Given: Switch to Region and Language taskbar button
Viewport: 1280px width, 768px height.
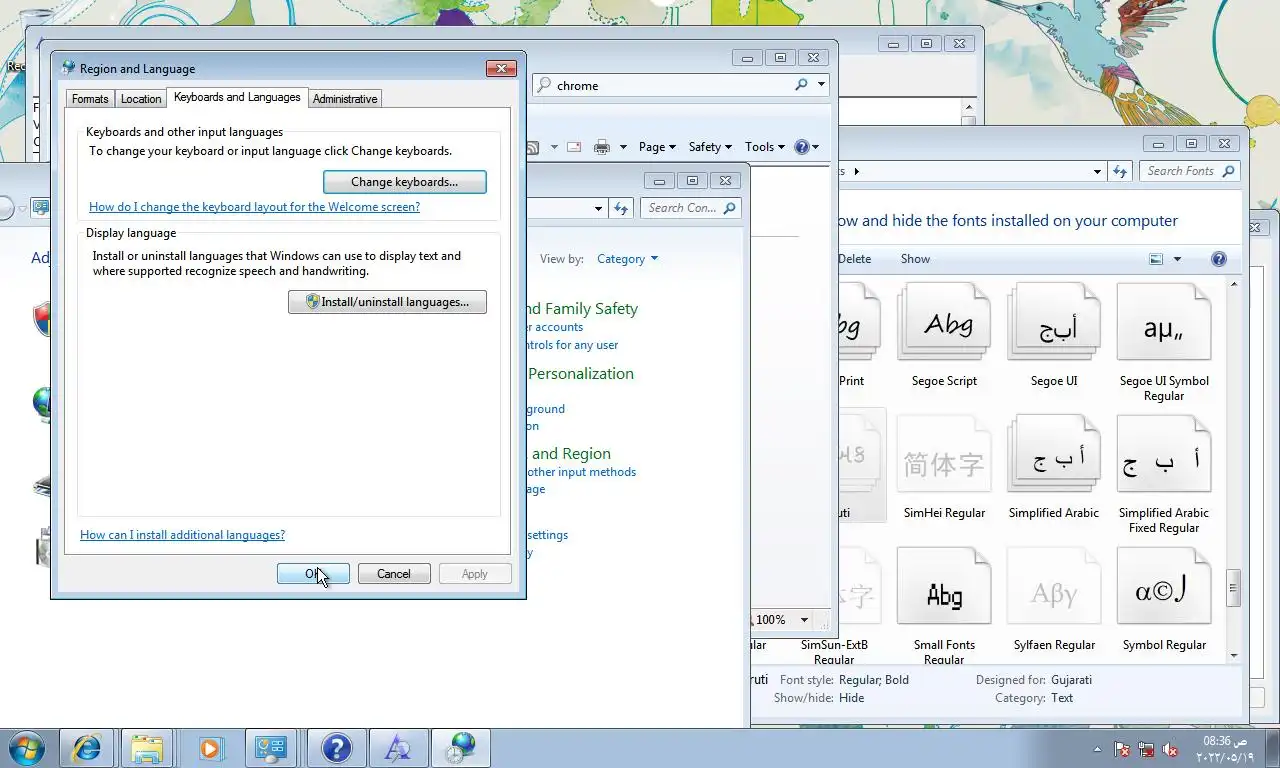Looking at the screenshot, I should [460, 748].
